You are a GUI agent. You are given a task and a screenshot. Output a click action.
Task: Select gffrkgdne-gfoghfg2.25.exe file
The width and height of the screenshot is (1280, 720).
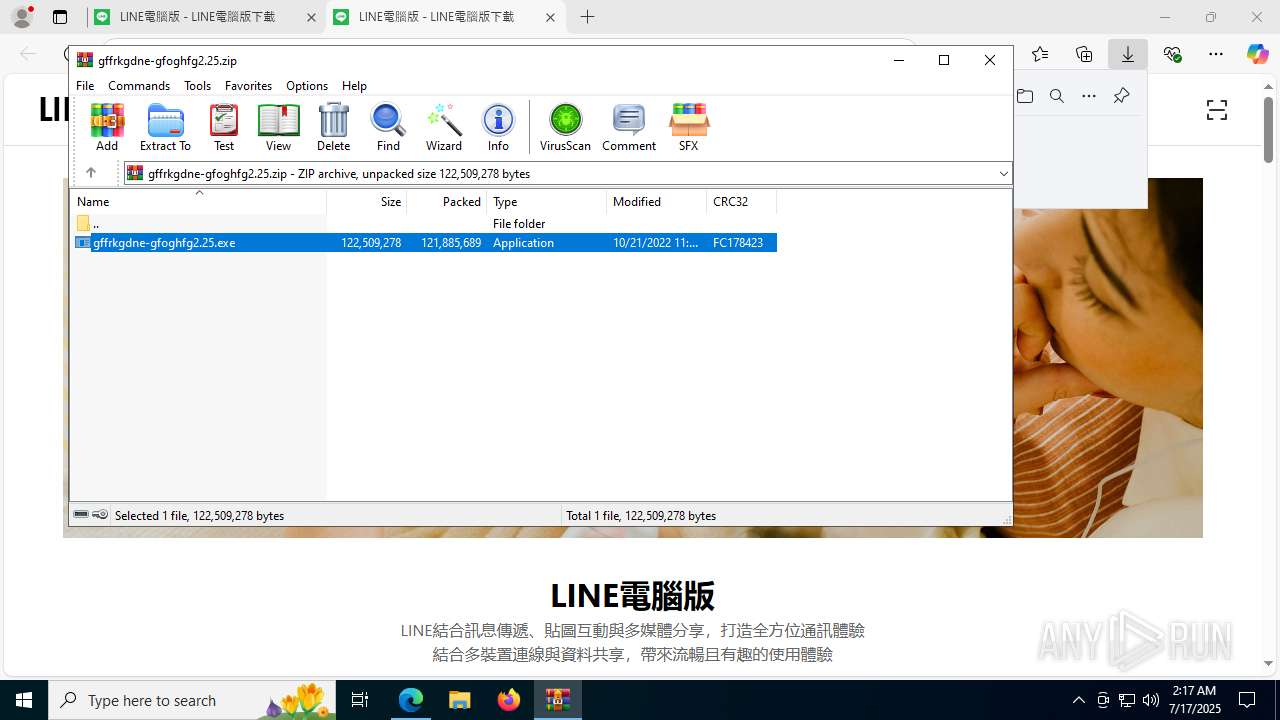click(x=424, y=242)
